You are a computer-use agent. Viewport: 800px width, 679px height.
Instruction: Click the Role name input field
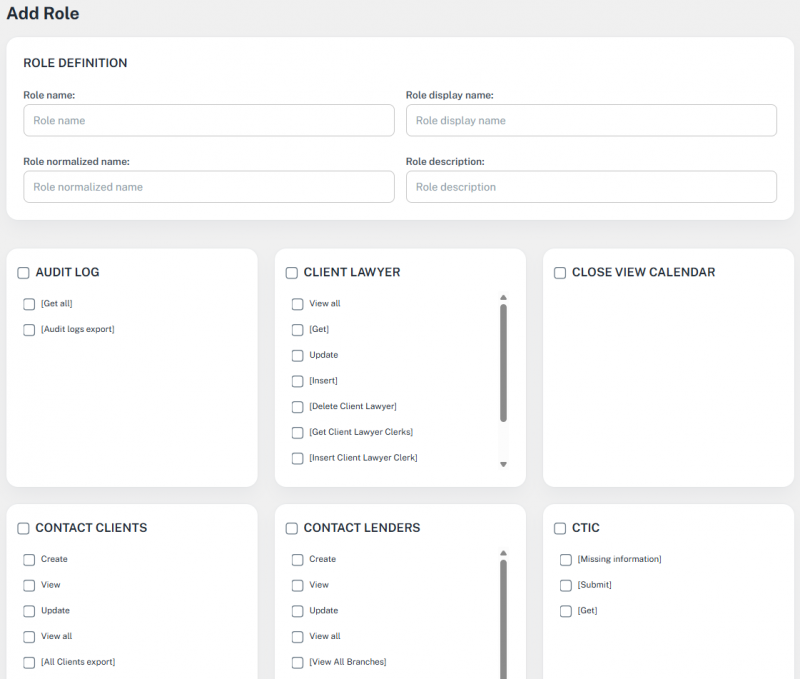pos(208,120)
